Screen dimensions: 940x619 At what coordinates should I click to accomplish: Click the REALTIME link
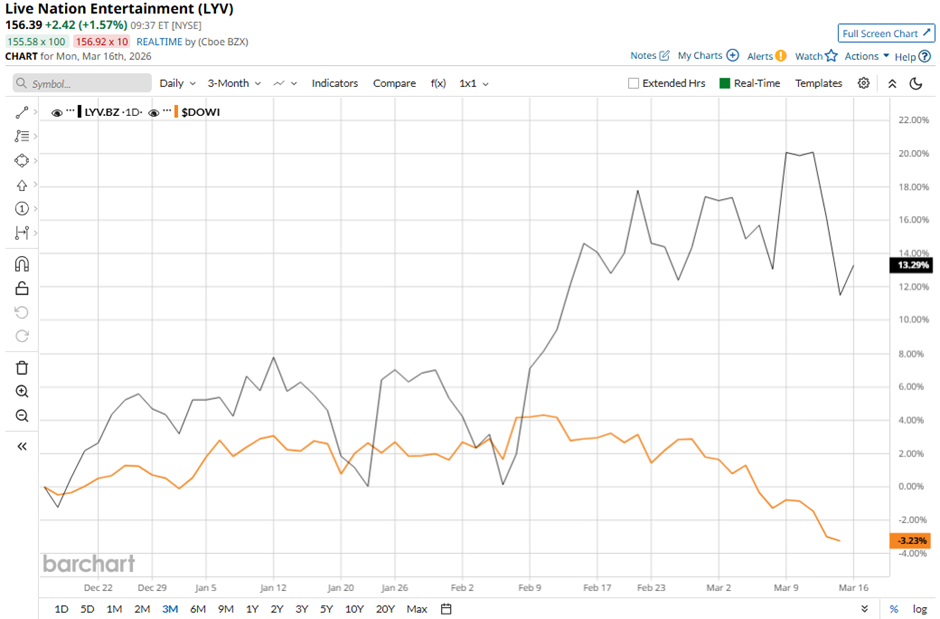click(159, 41)
